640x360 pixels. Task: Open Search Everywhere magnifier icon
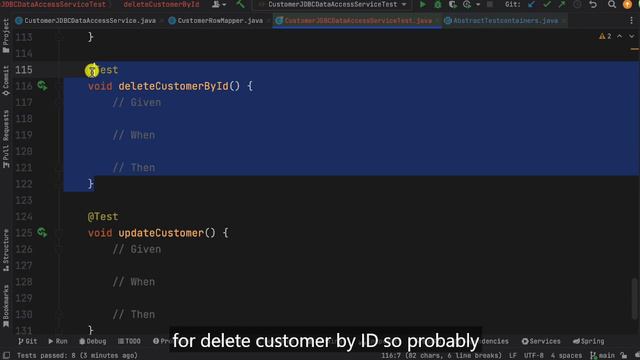click(x=611, y=4)
